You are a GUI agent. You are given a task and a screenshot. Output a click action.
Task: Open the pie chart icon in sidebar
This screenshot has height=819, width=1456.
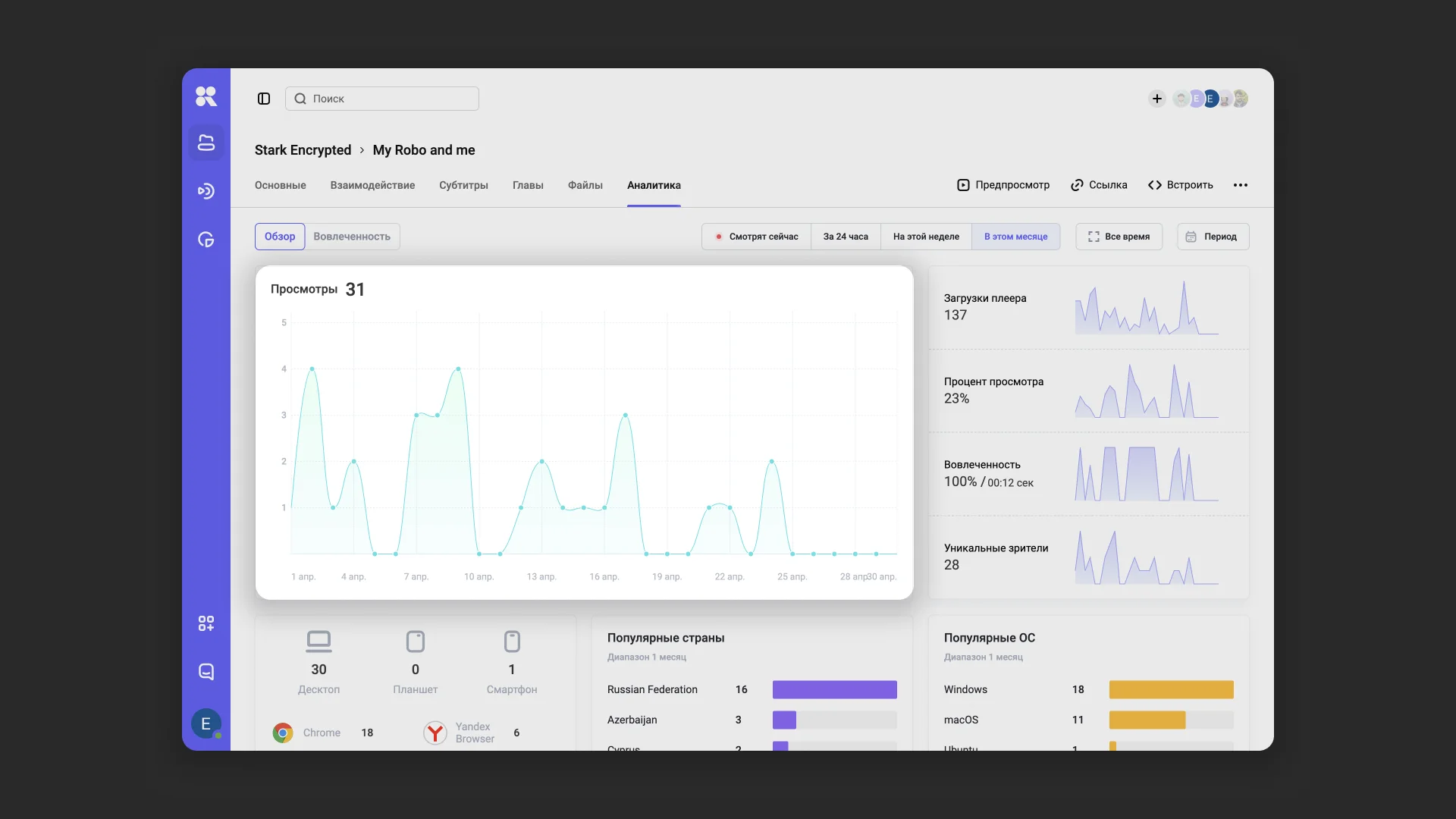coord(206,240)
